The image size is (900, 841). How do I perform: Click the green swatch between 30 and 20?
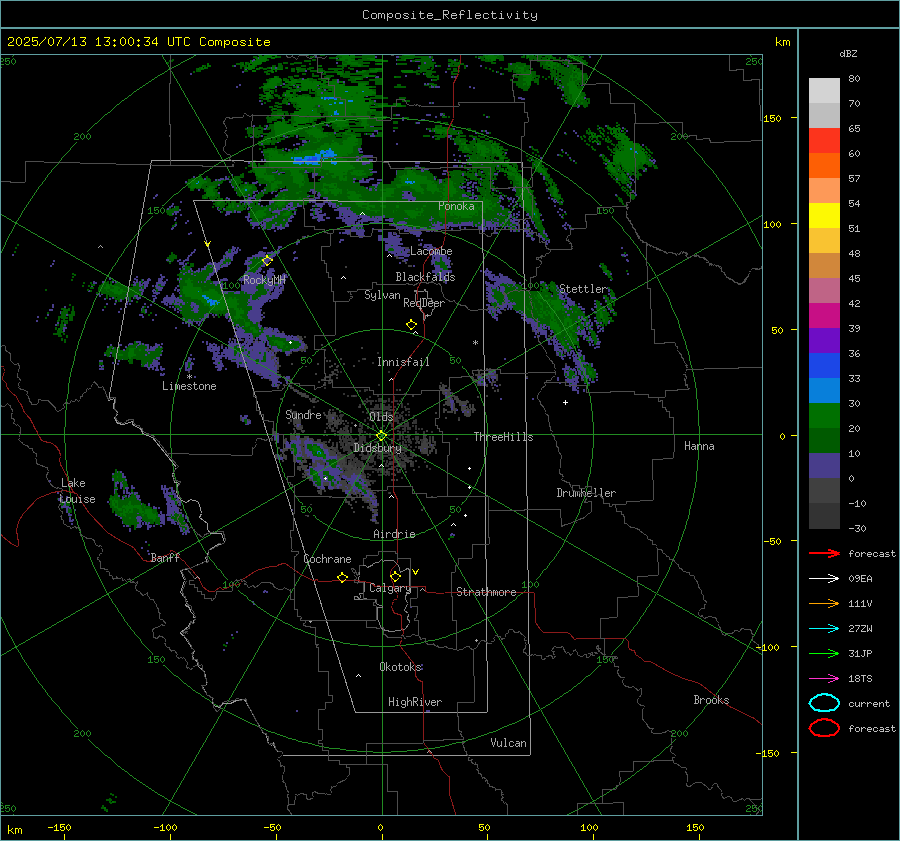[x=824, y=416]
